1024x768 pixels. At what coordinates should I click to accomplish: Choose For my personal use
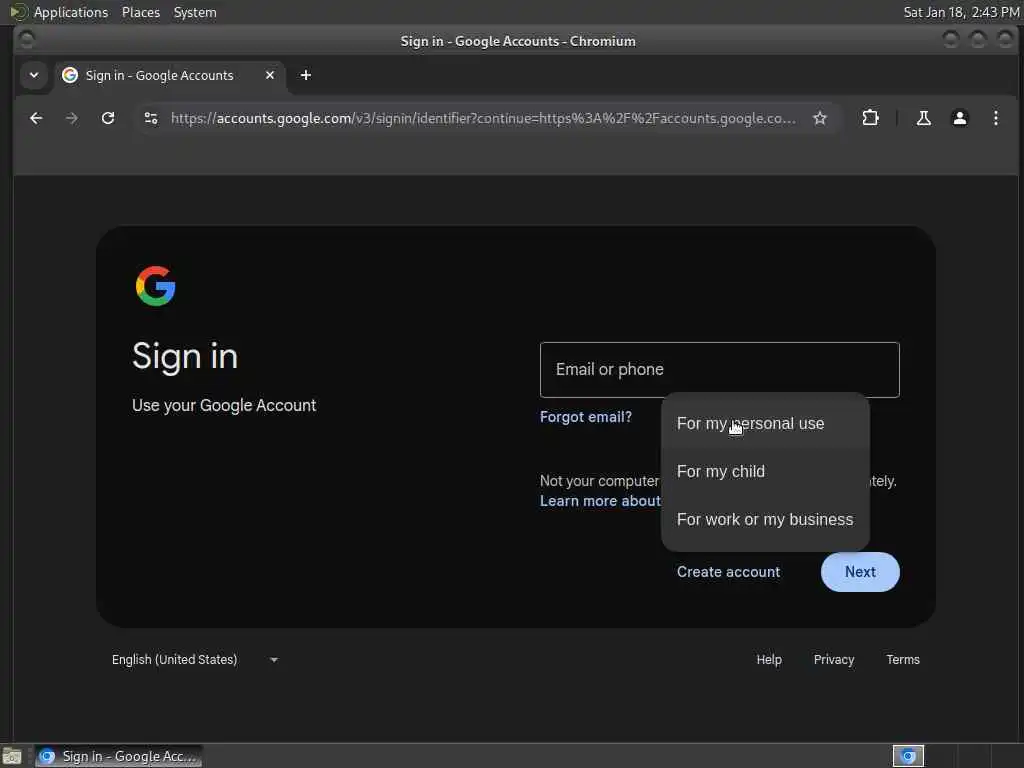click(765, 423)
